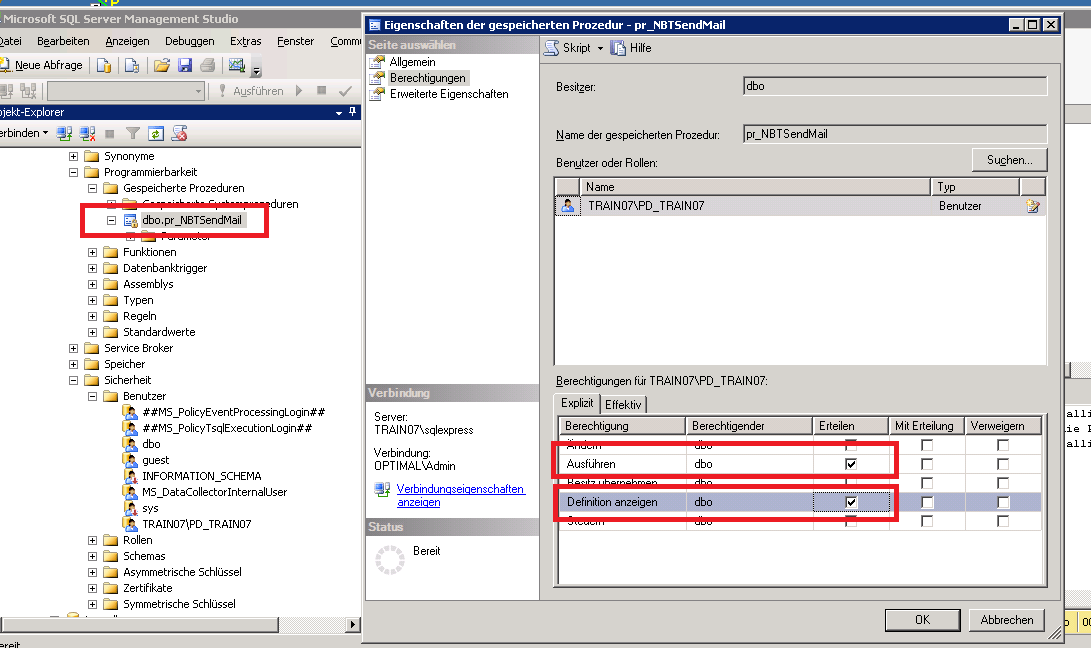This screenshot has width=1091, height=648.
Task: Check Verweigern for Ausführen permission
Action: tap(1003, 464)
